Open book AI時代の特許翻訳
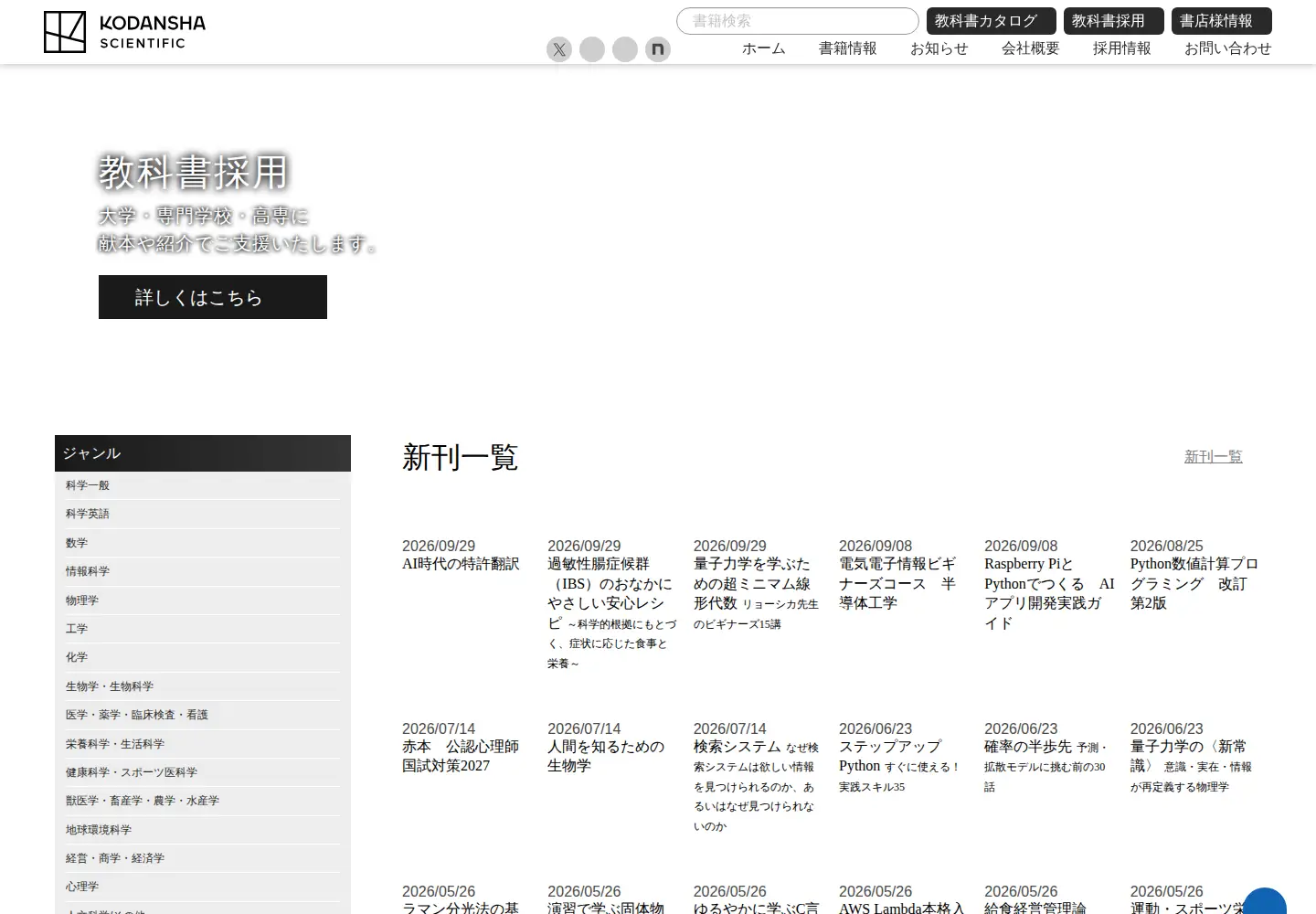Viewport: 1316px width, 914px height. [461, 564]
